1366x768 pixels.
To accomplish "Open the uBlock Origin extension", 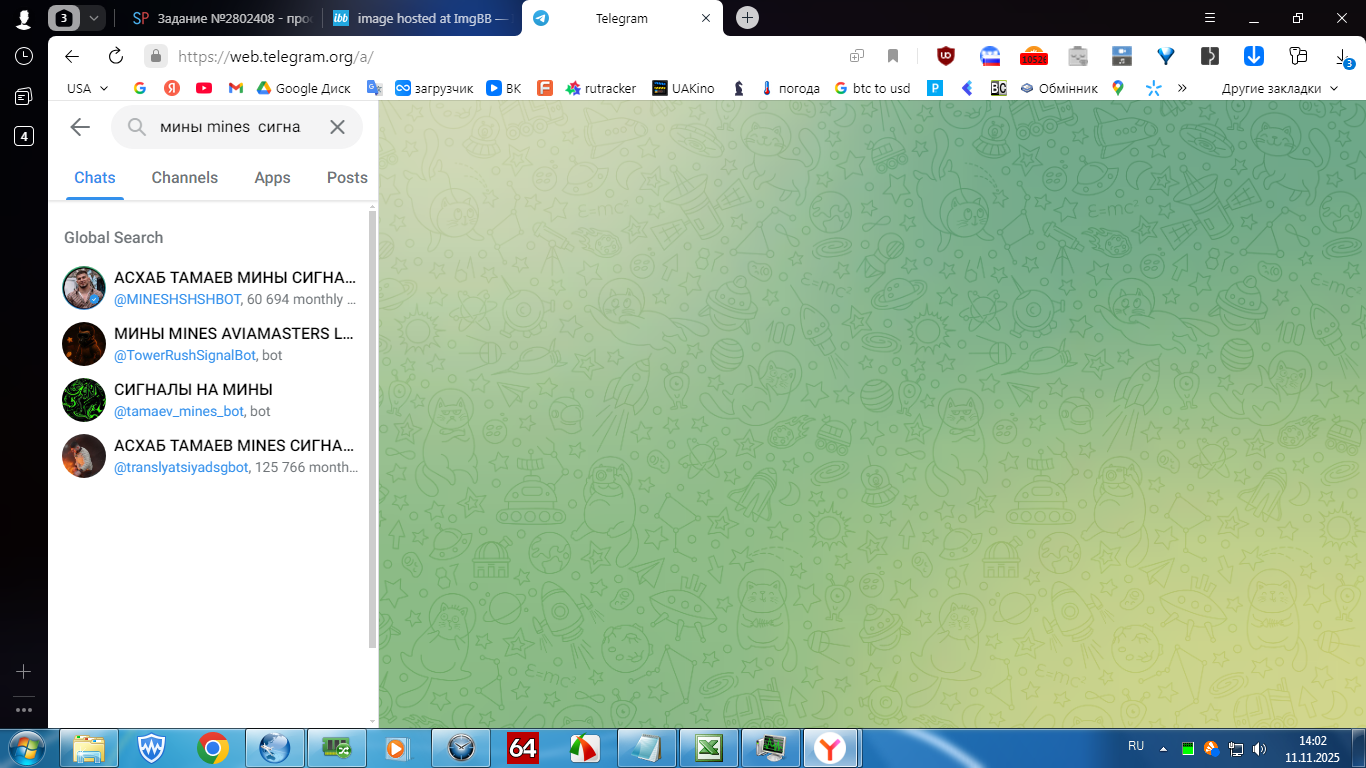I will [x=945, y=56].
